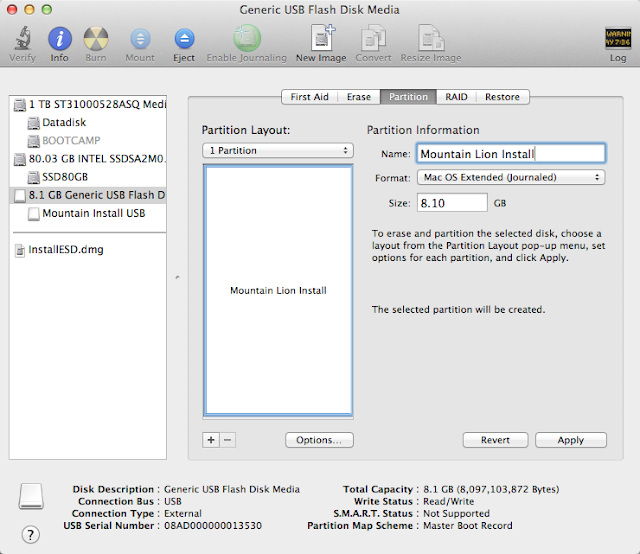Select the Mountain Install USB volume
640x554 pixels.
[88, 213]
